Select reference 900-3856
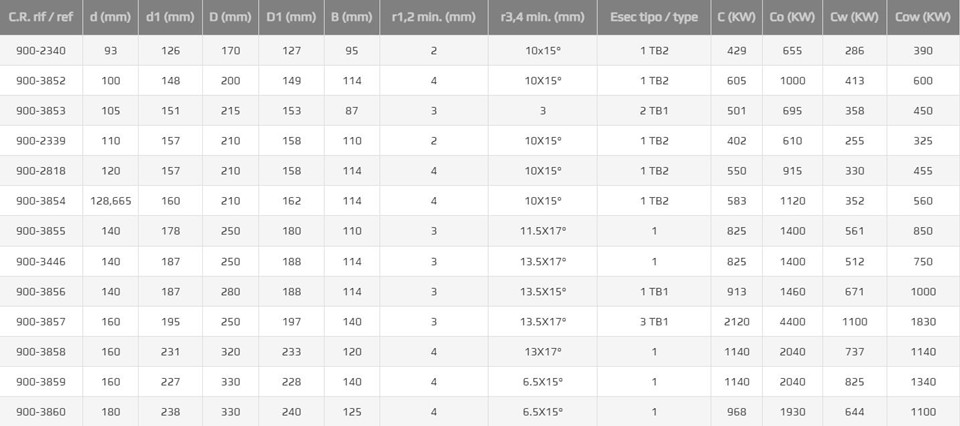The width and height of the screenshot is (960, 426). tap(41, 291)
